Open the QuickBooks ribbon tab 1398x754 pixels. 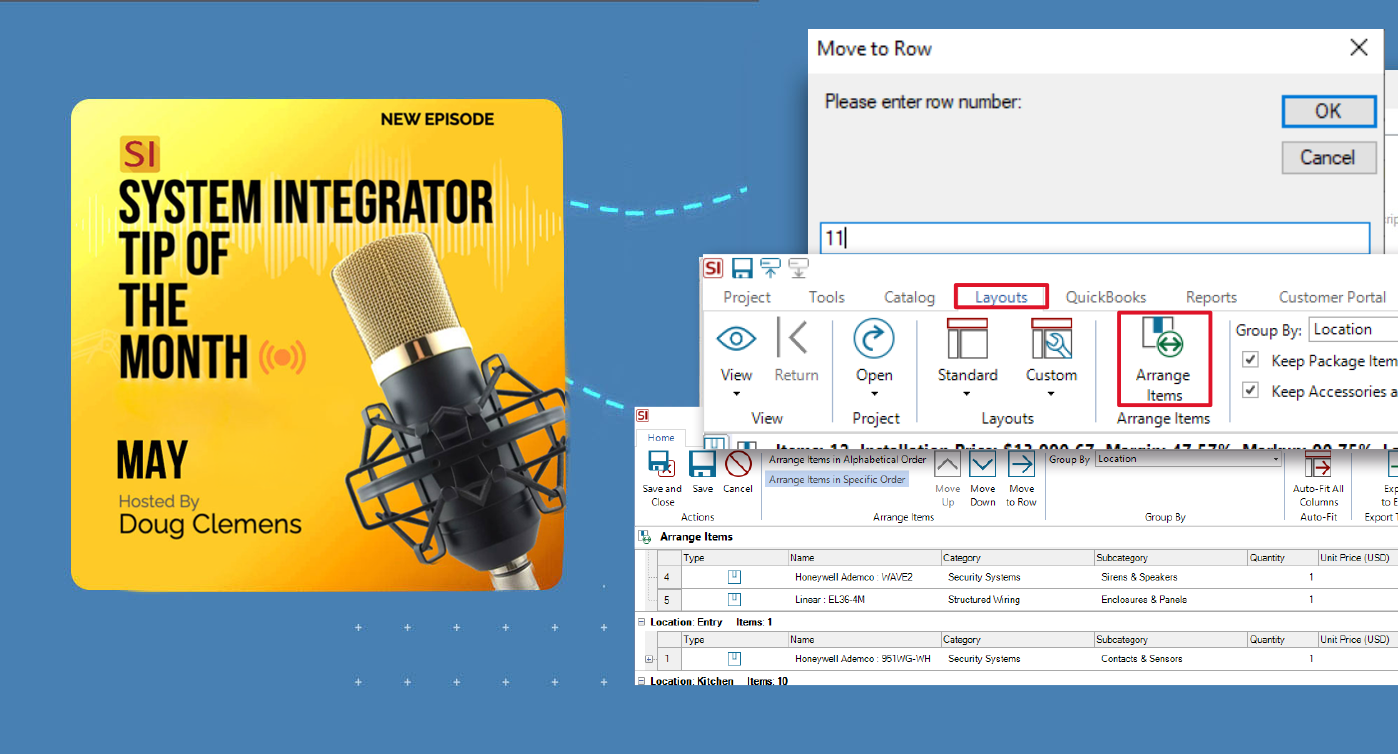[1106, 297]
